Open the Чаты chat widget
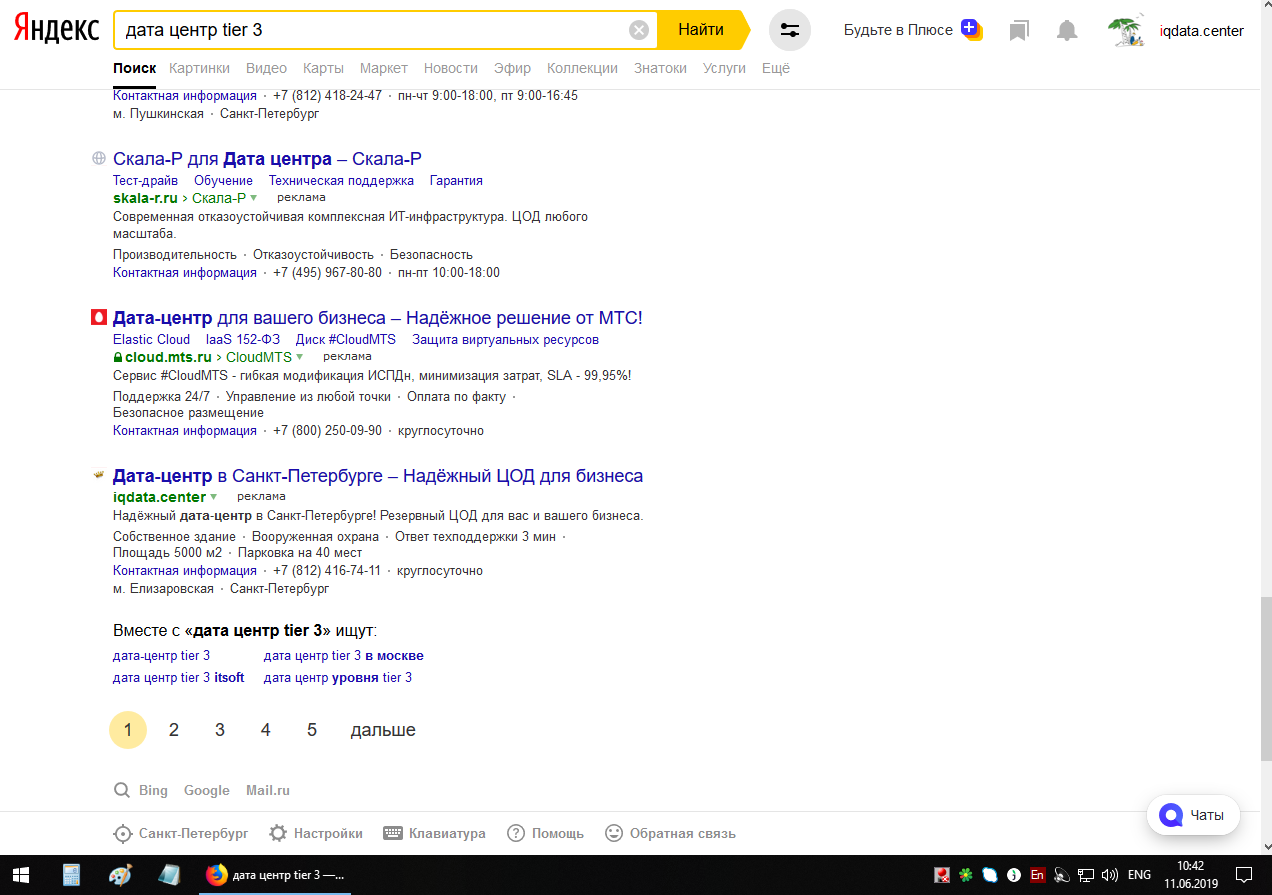 pos(1192,815)
